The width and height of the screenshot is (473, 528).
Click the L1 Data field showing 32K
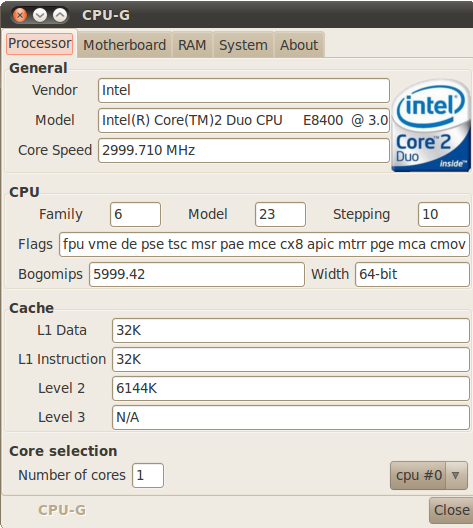(x=291, y=330)
